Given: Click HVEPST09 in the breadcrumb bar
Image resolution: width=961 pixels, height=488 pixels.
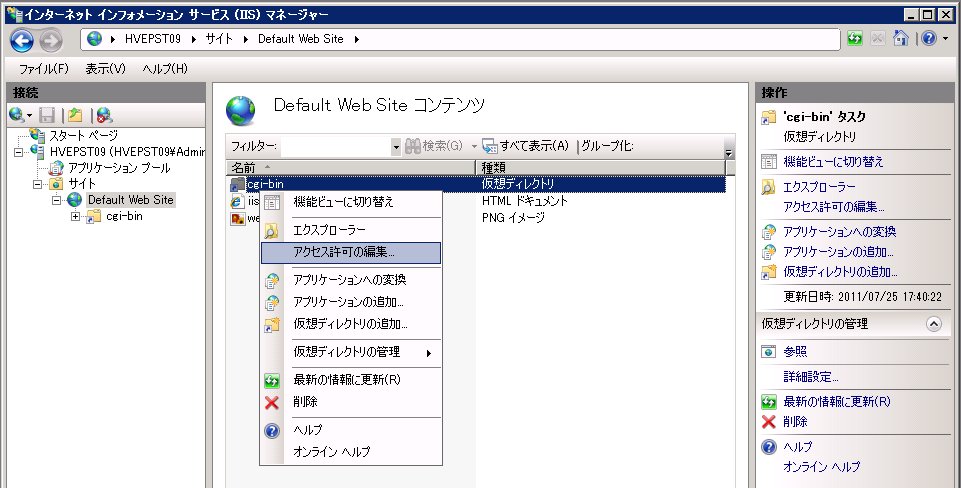Looking at the screenshot, I should click(153, 39).
